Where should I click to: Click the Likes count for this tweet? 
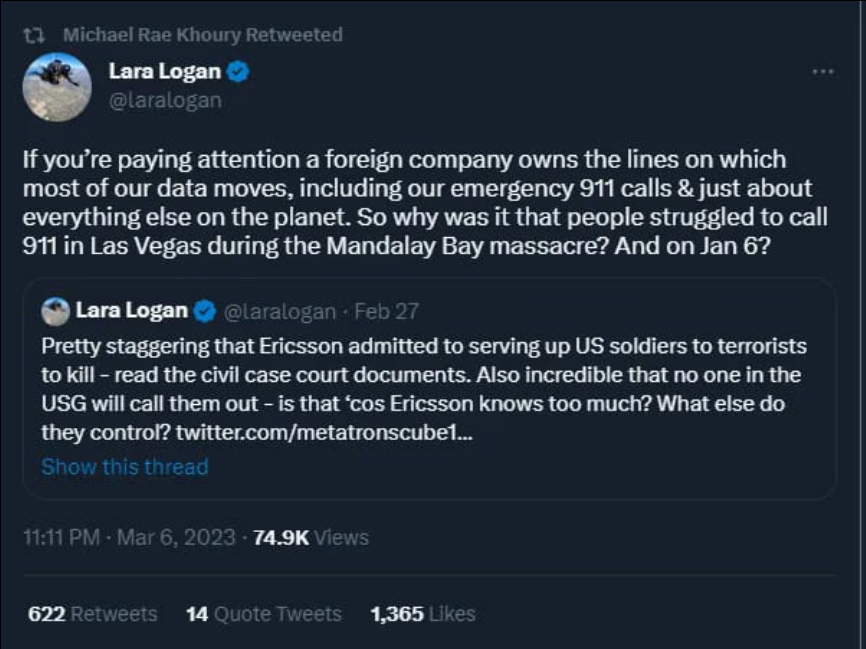pyautogui.click(x=419, y=614)
